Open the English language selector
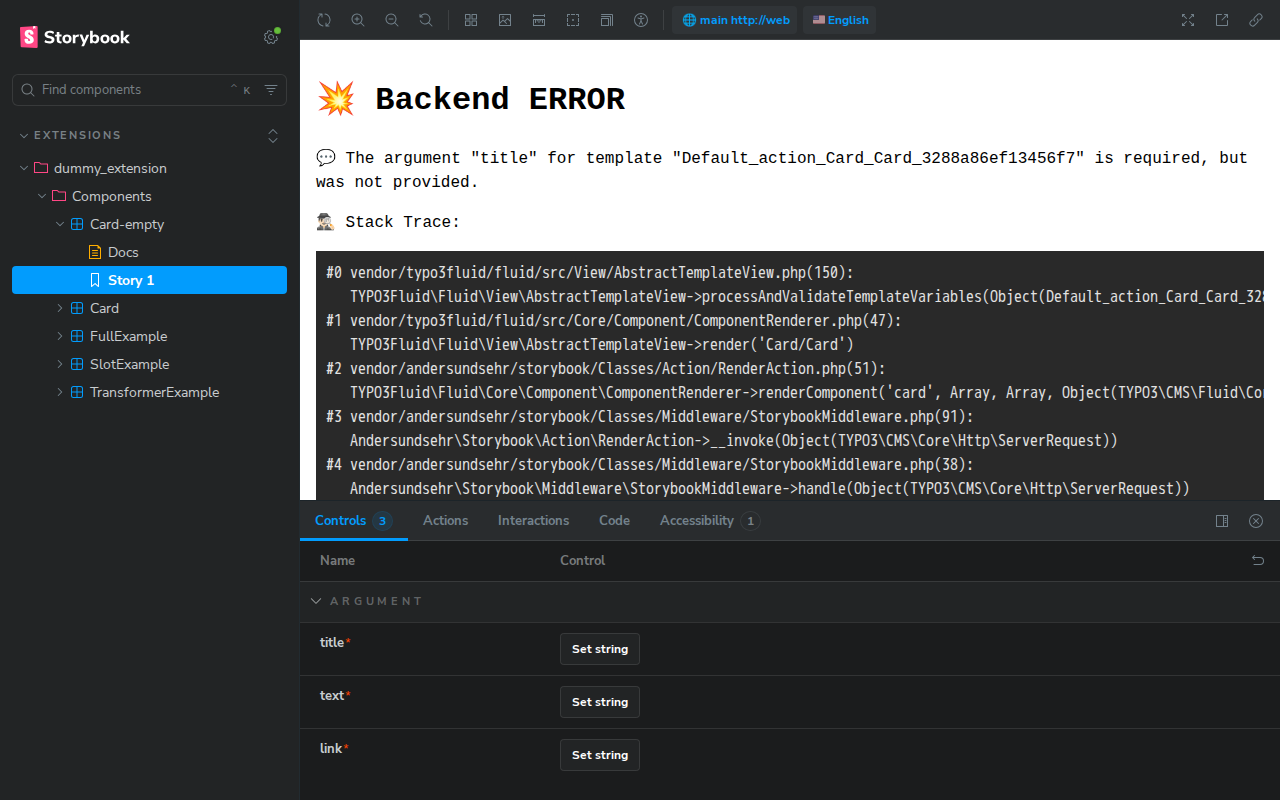Screen dimensions: 1280x800 click(x=840, y=20)
